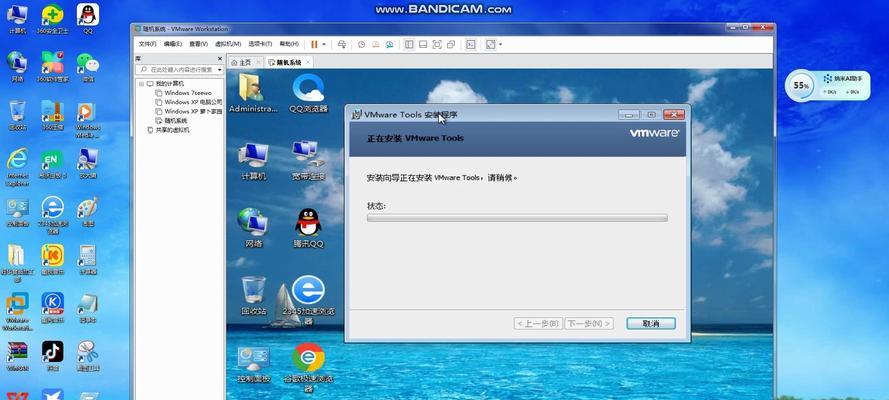This screenshot has width=889, height=400.
Task: Expand the library search dropdown arrow
Action: coord(220,69)
